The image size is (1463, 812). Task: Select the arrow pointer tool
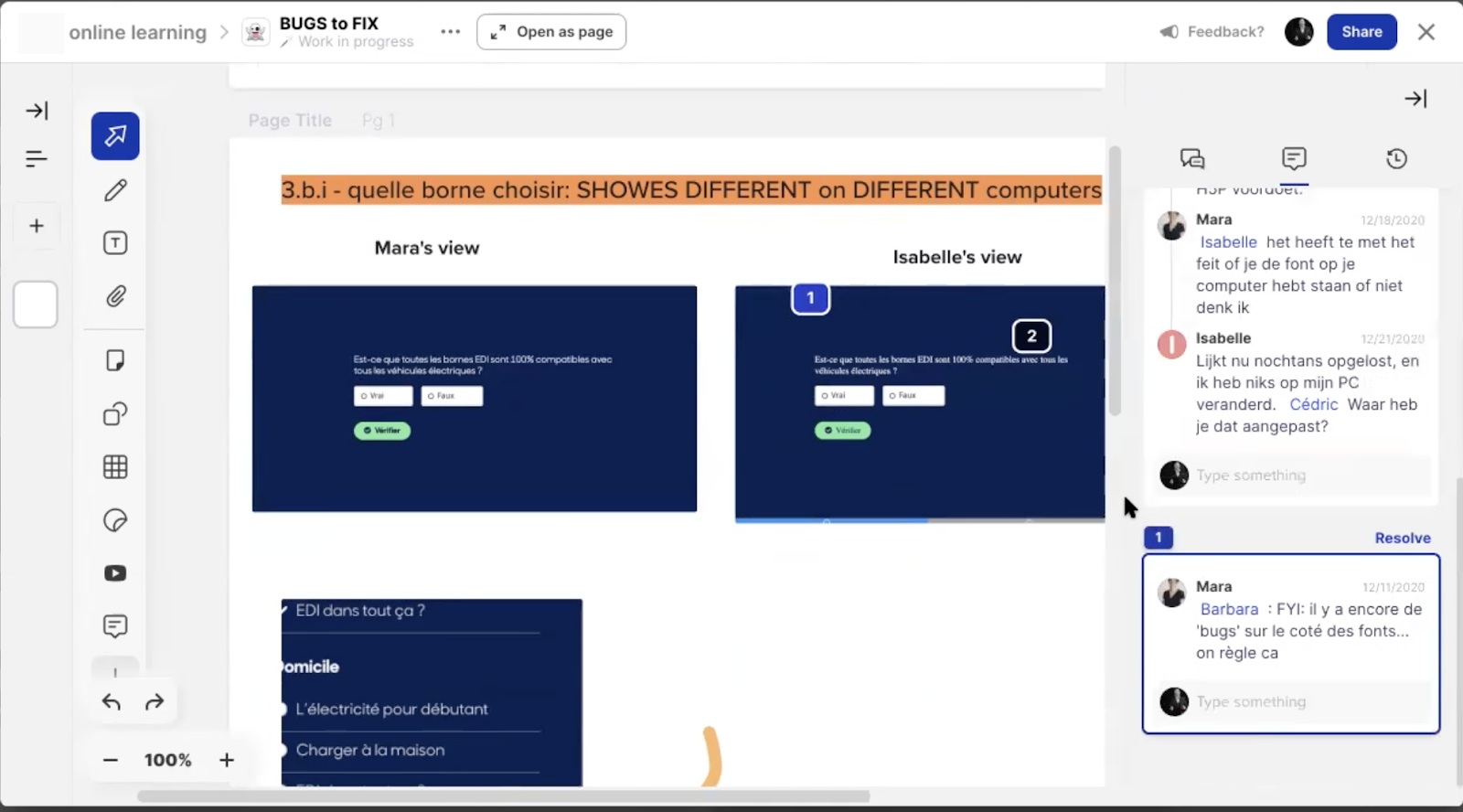pos(115,136)
